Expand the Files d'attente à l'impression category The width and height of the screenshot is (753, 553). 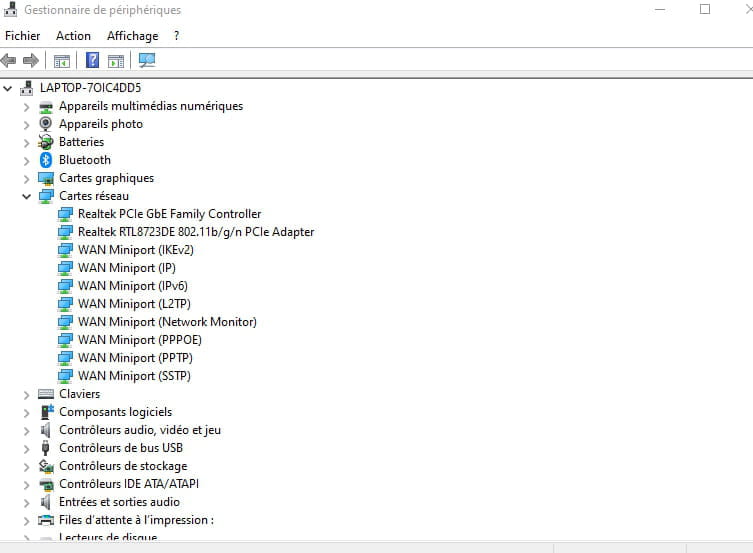[27, 520]
